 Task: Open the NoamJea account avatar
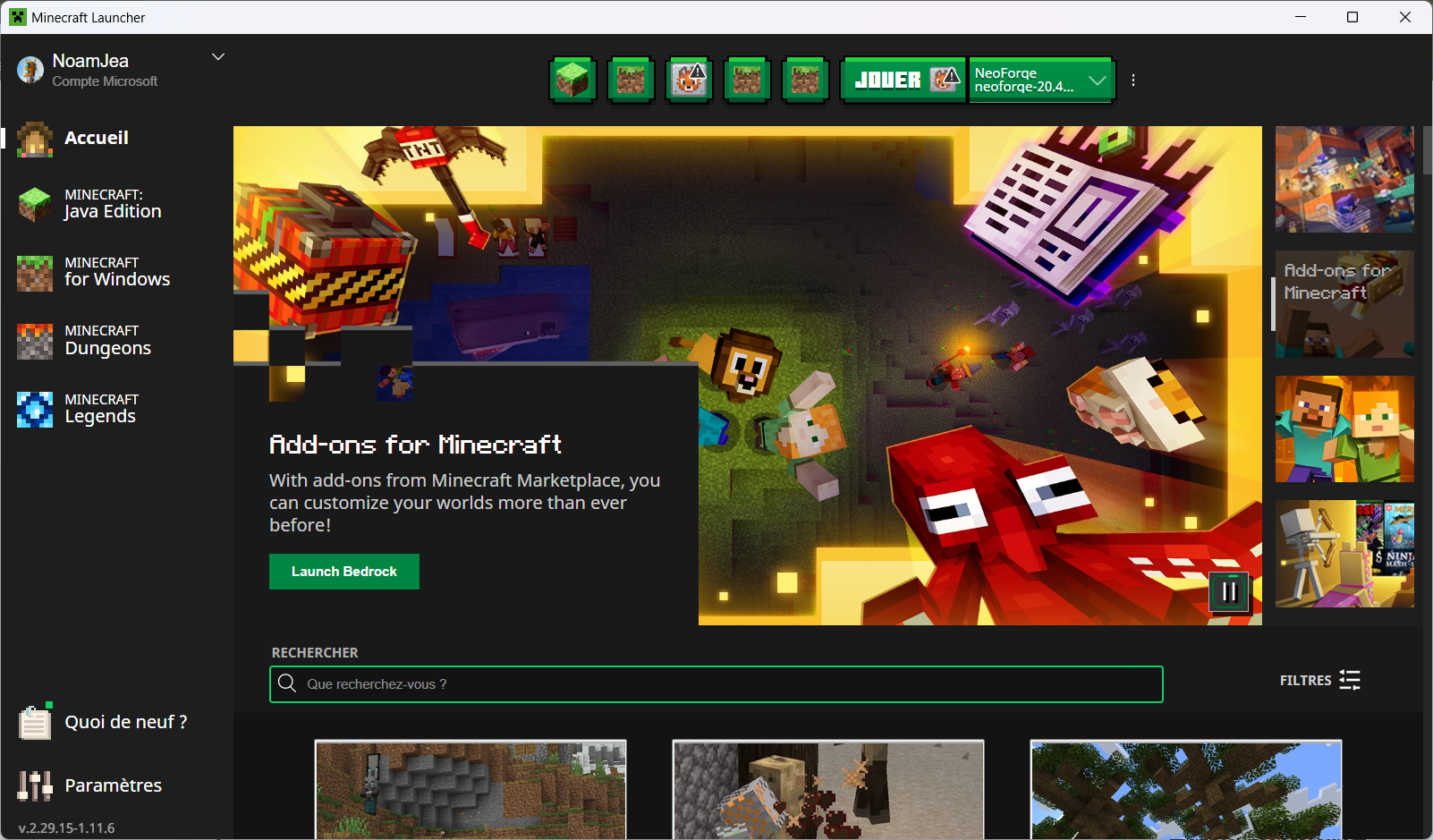tap(30, 70)
